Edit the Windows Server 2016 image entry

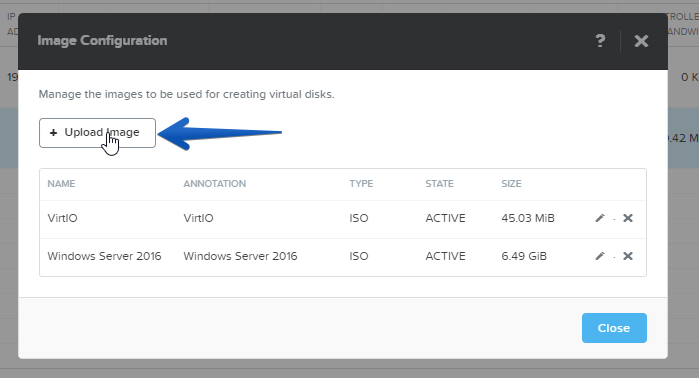[600, 256]
